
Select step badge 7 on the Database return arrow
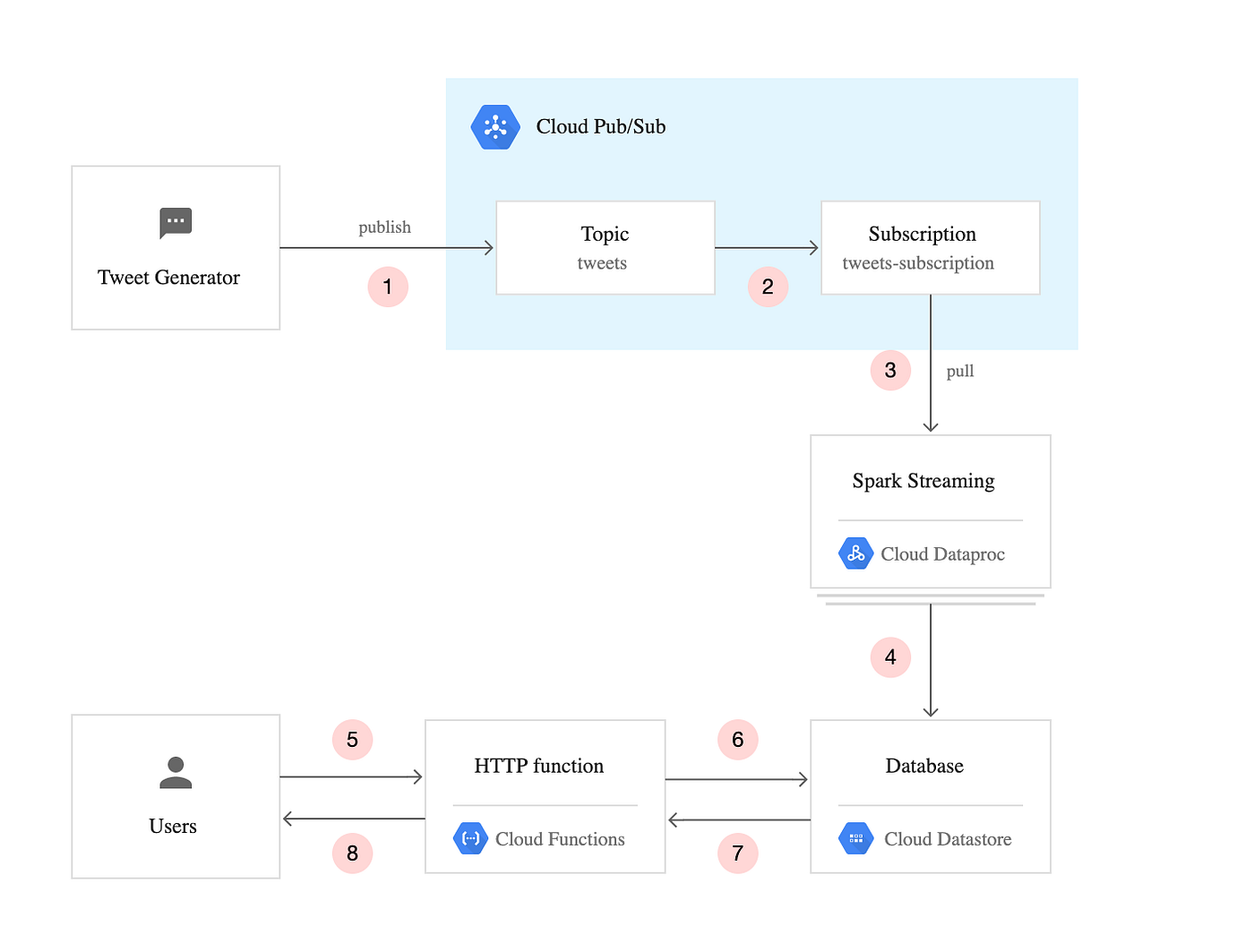click(x=737, y=853)
